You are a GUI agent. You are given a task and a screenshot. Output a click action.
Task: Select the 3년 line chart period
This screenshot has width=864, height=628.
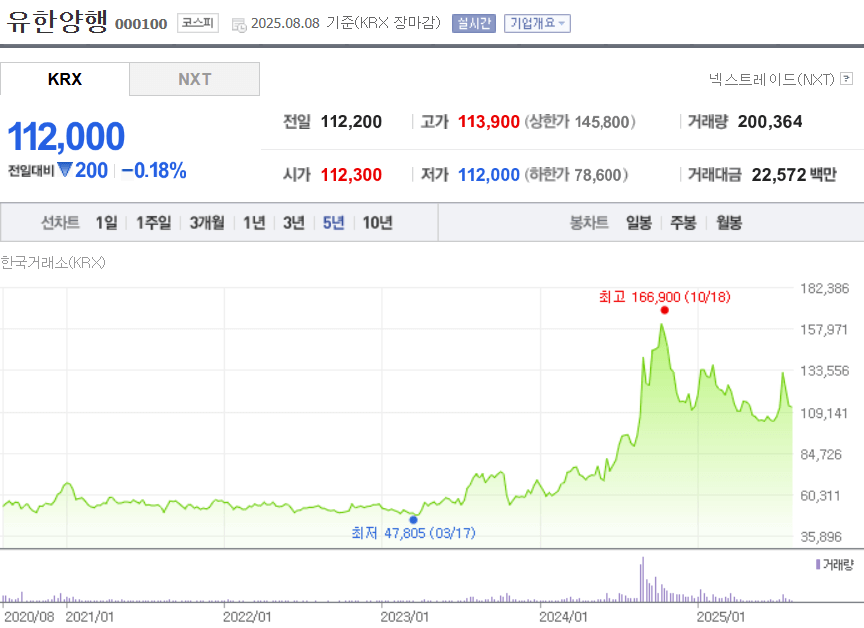pyautogui.click(x=294, y=223)
